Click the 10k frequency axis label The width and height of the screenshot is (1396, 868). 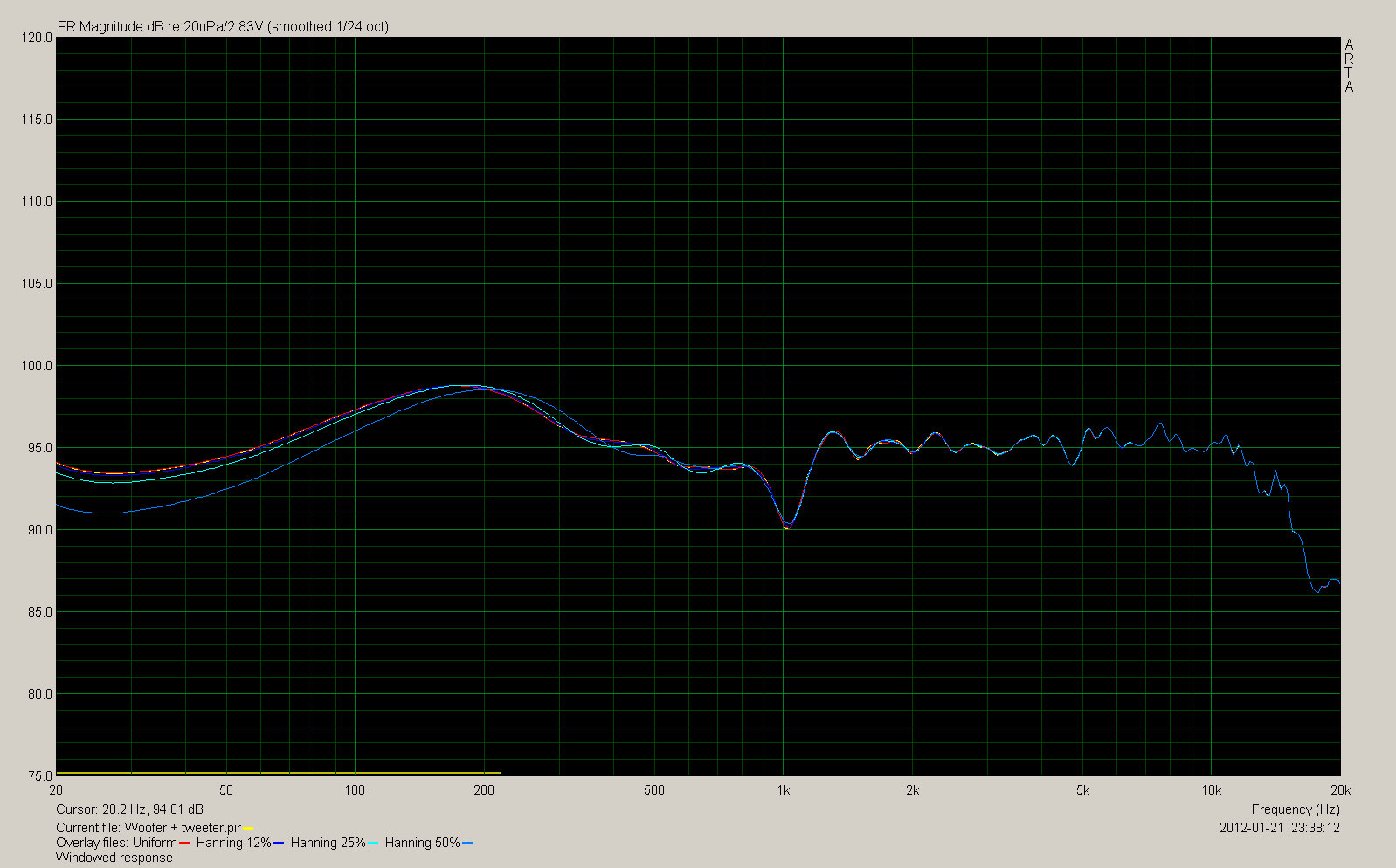1211,790
